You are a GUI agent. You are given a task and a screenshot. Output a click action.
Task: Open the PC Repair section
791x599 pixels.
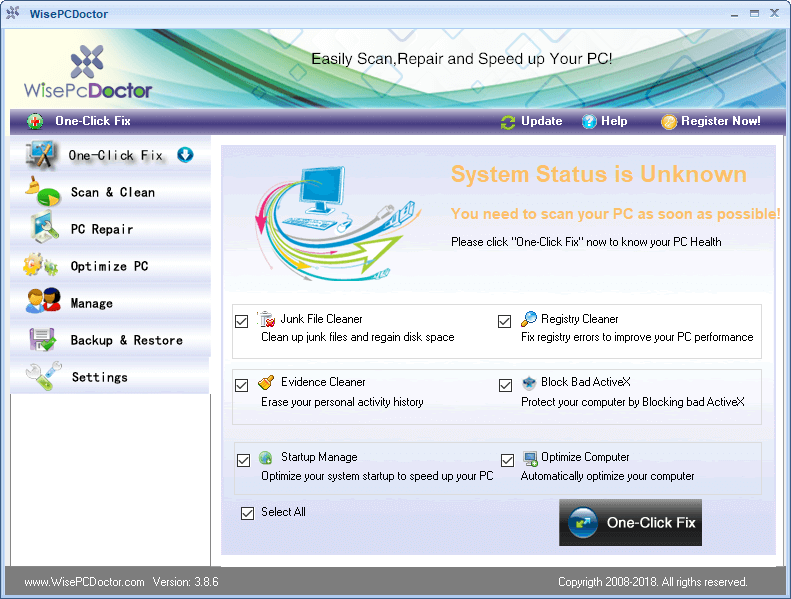(x=110, y=229)
